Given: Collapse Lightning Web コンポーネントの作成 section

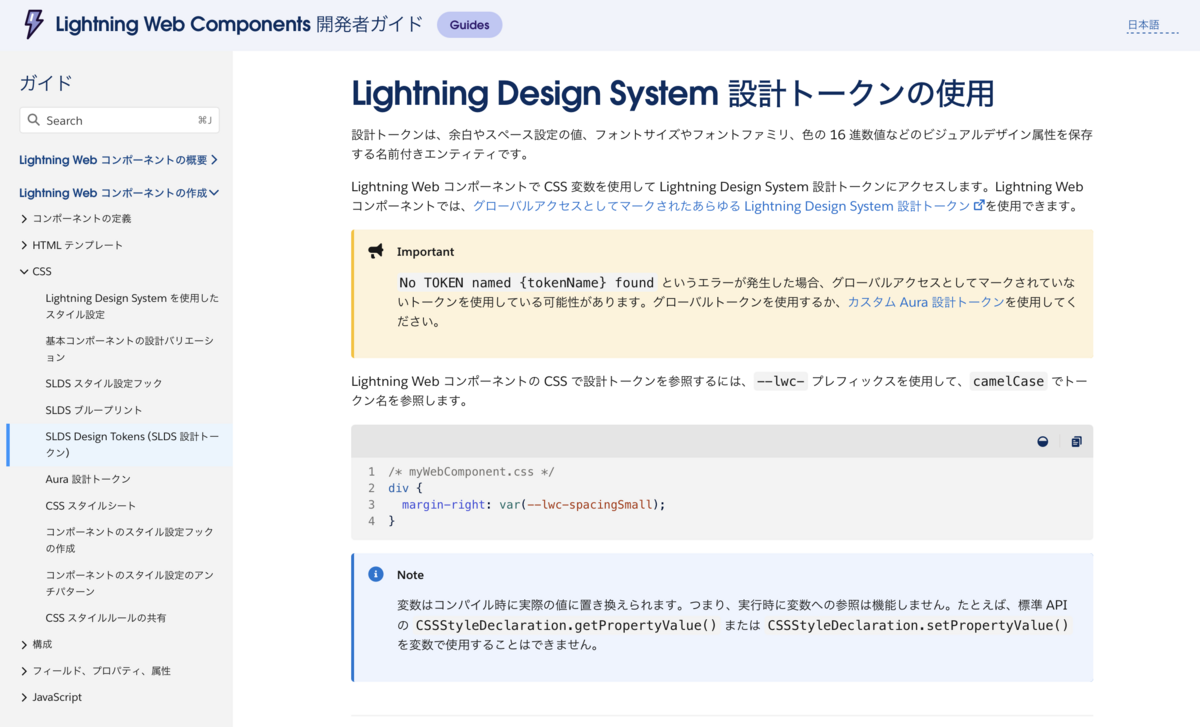Looking at the screenshot, I should (119, 193).
